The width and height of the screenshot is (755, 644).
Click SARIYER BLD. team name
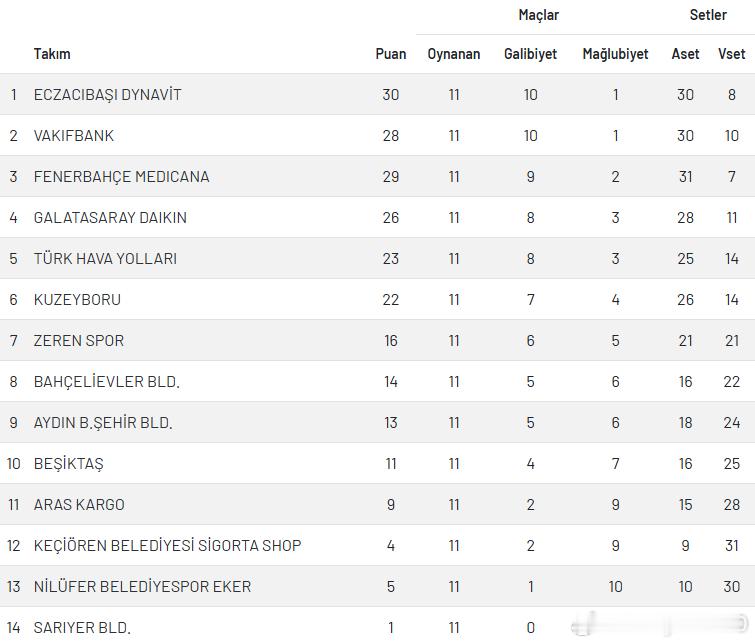[x=82, y=628]
